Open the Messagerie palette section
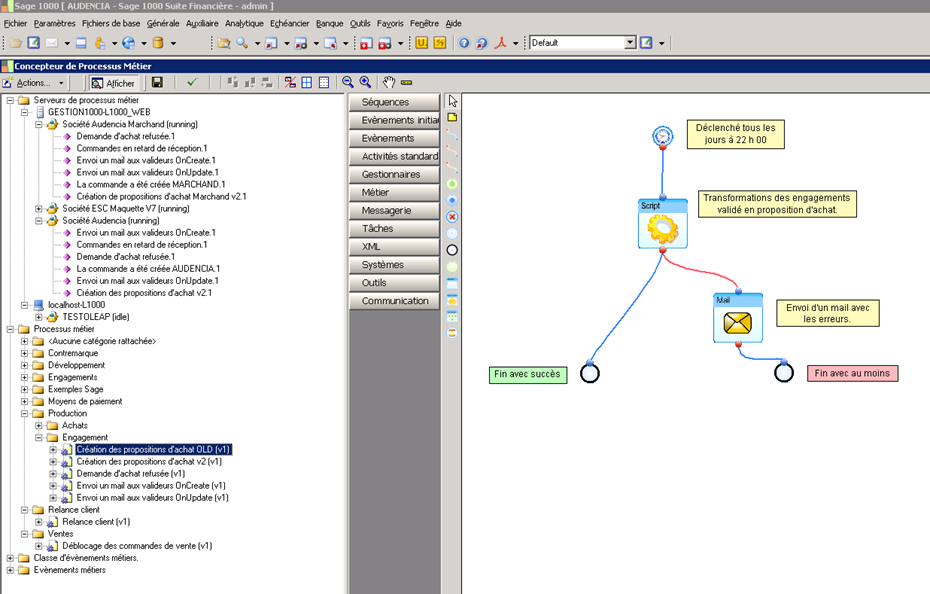The height and width of the screenshot is (594, 930). tap(394, 211)
